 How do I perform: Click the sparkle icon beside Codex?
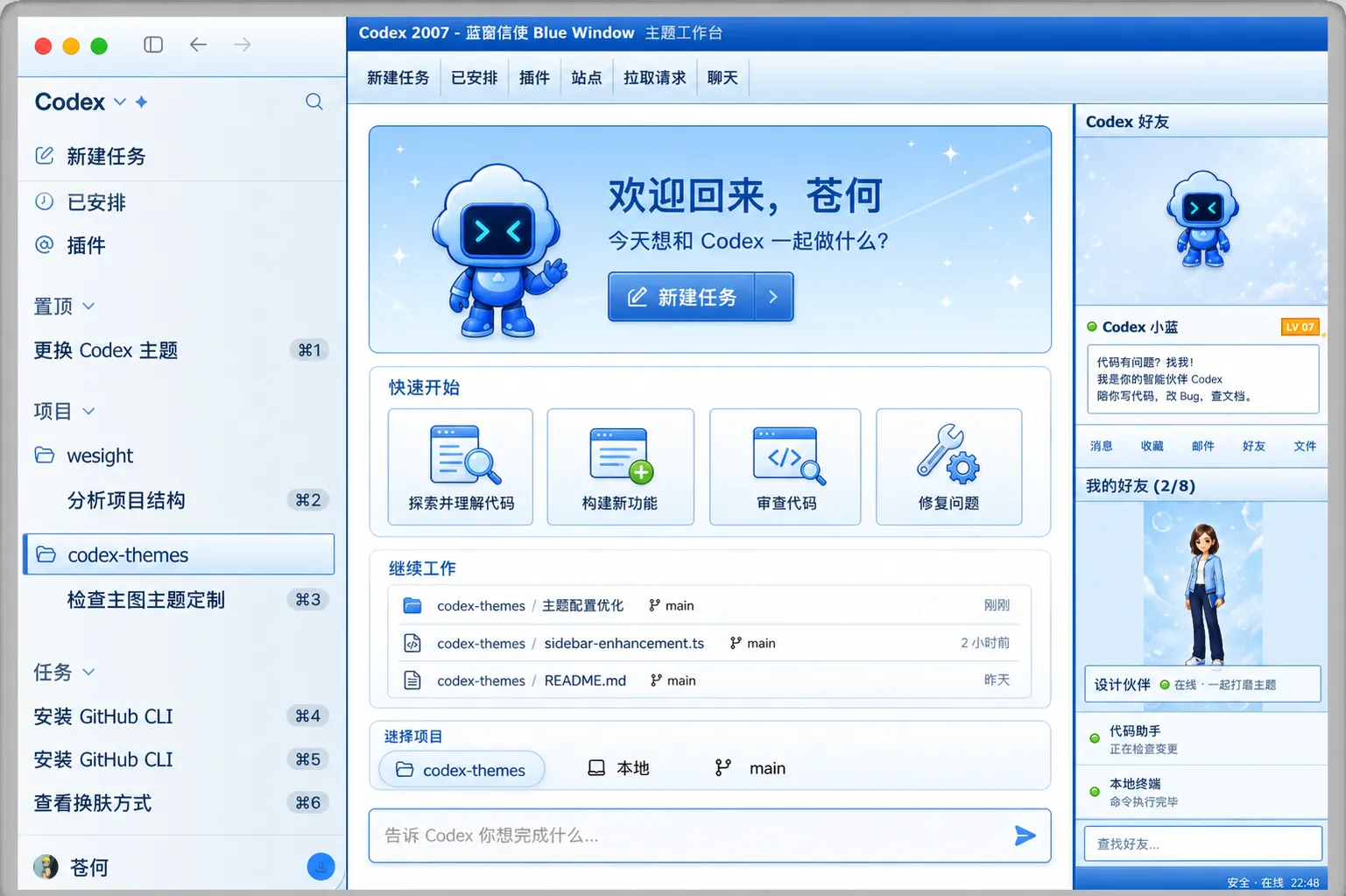pyautogui.click(x=142, y=102)
